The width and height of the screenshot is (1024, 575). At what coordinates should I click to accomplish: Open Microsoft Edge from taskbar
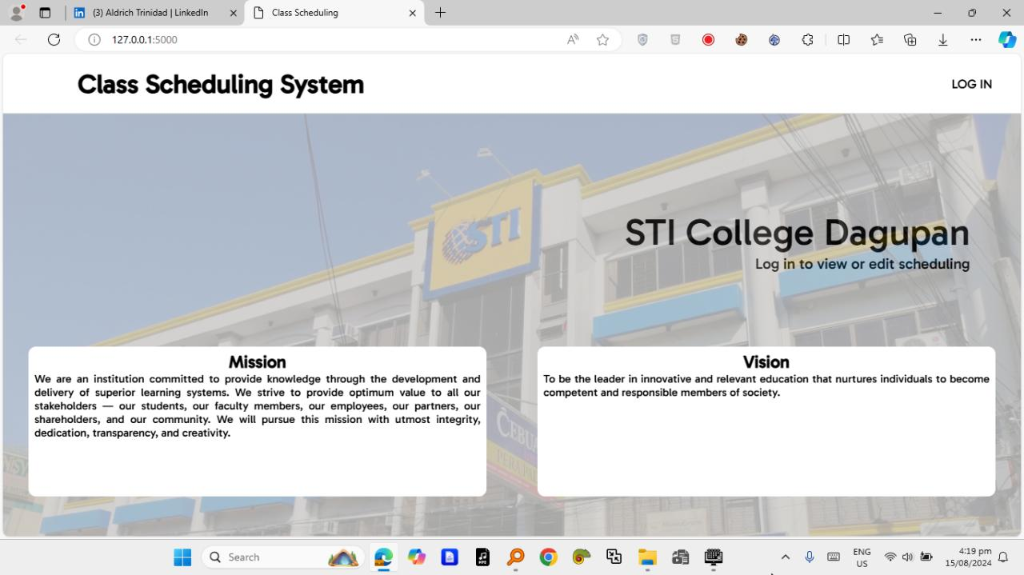click(383, 557)
